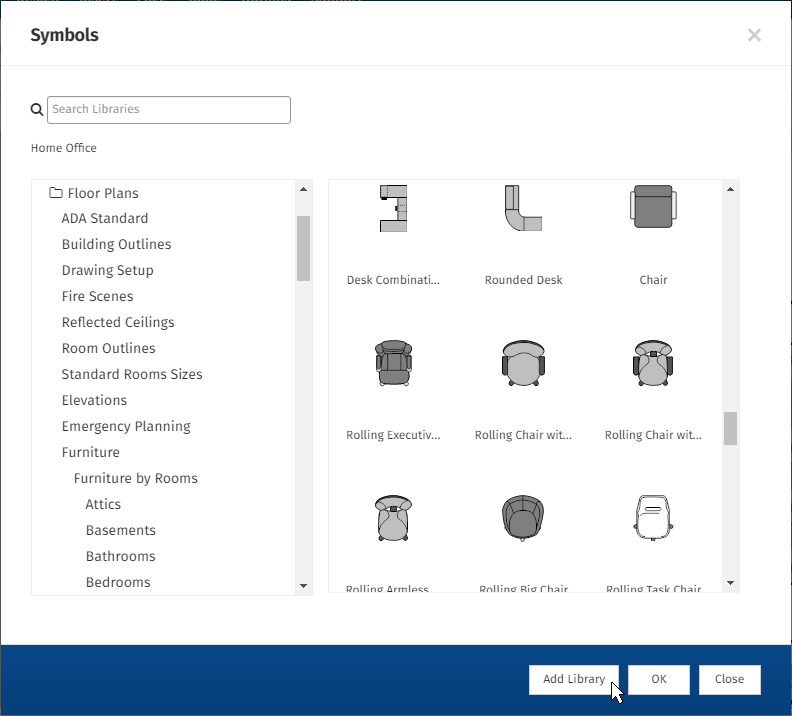
Task: Click the search magnifier icon
Action: coord(37,110)
